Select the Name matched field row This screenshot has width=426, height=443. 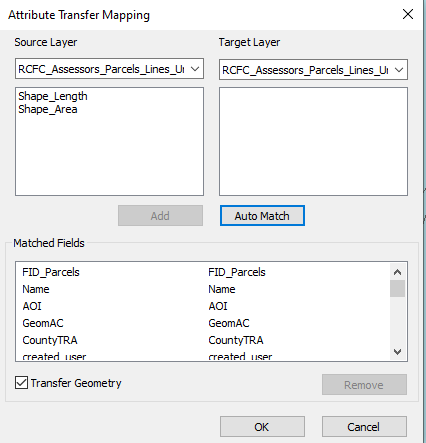pyautogui.click(x=203, y=289)
